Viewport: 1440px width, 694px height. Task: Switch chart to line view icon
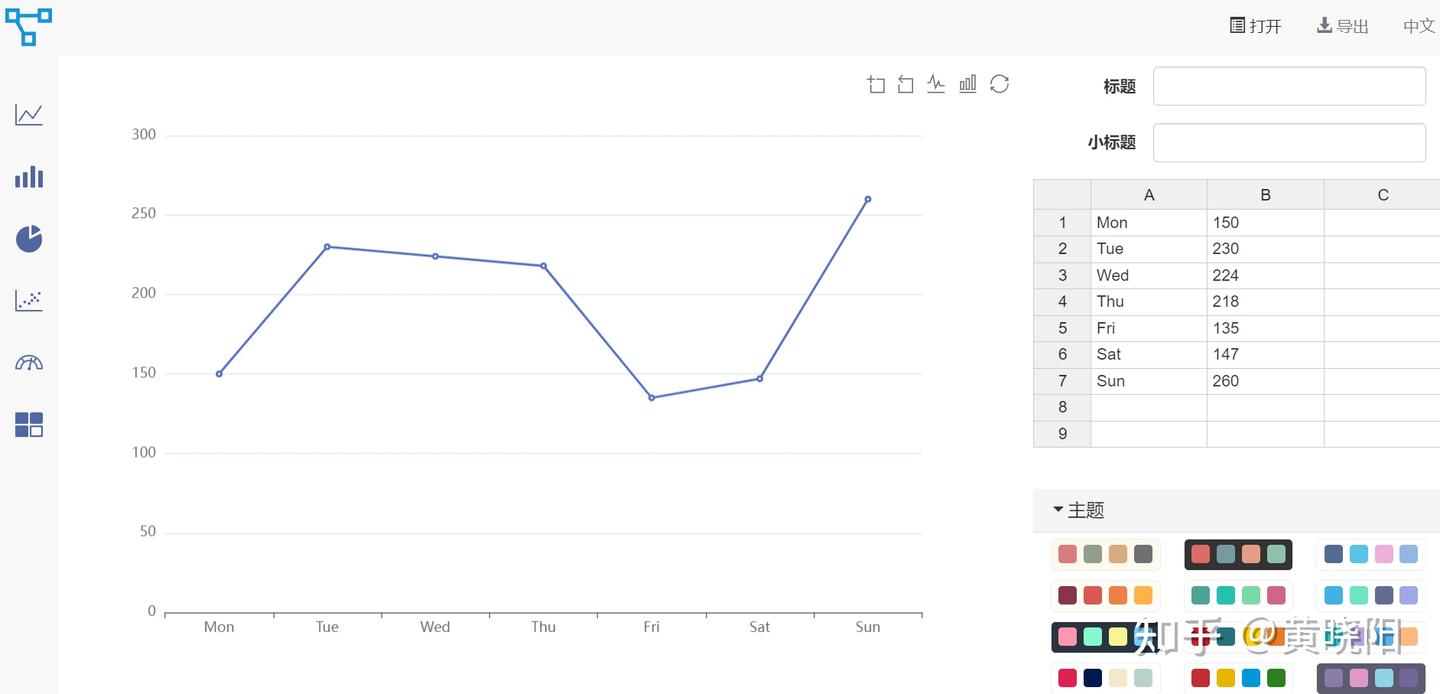point(936,84)
